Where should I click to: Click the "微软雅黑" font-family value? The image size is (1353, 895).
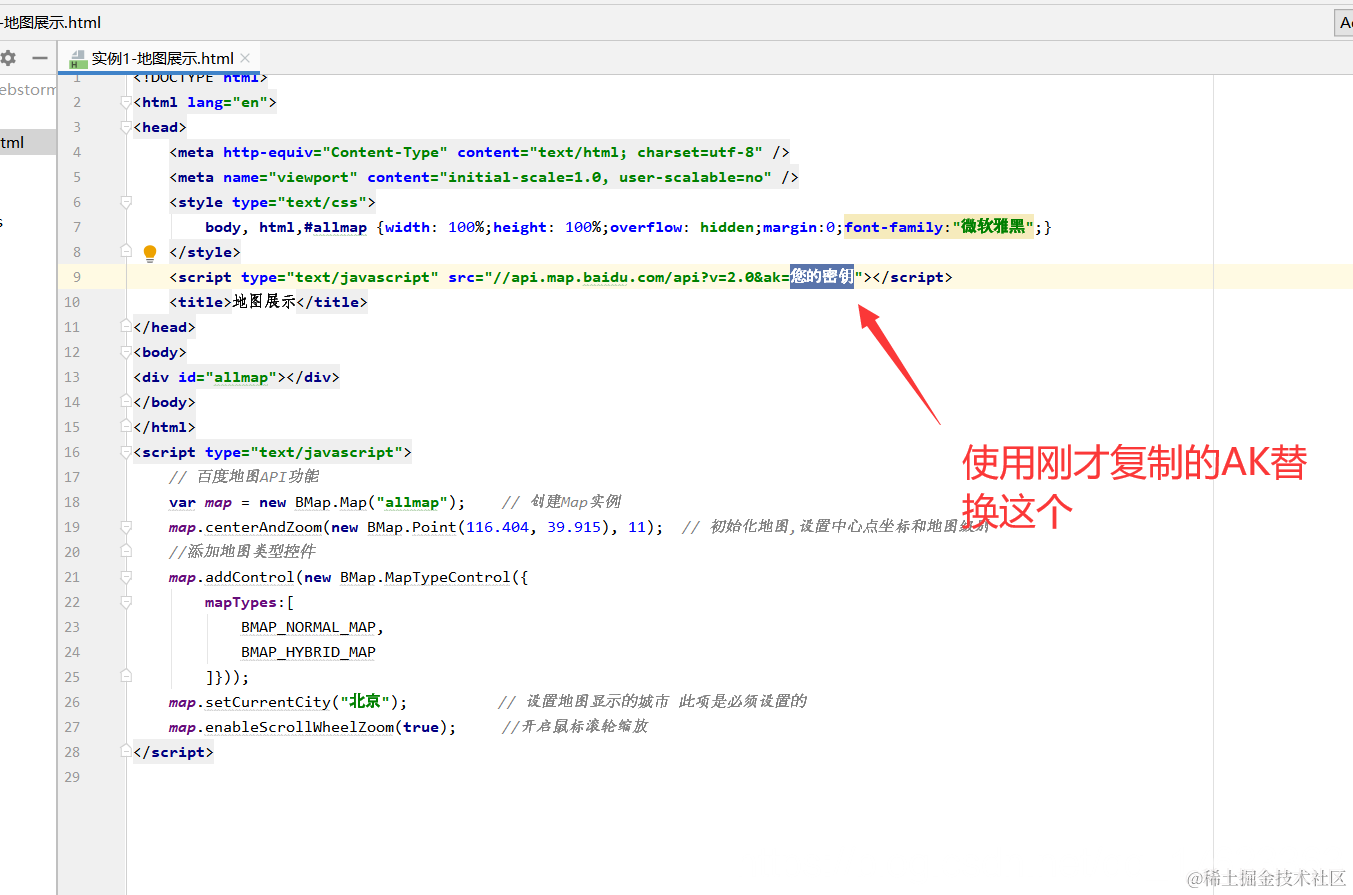tap(994, 227)
